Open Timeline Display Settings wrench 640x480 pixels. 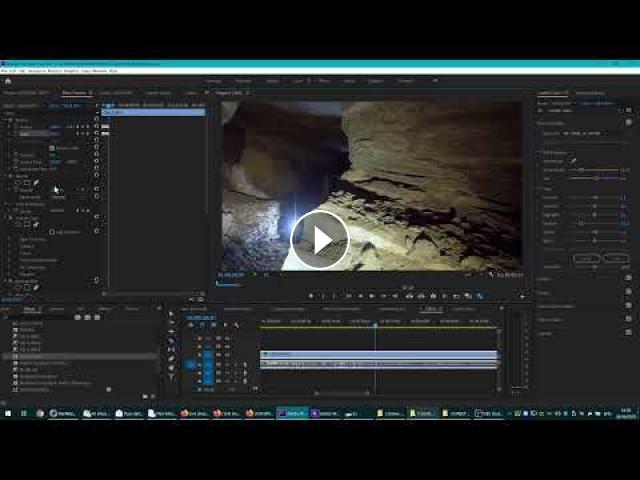236,325
